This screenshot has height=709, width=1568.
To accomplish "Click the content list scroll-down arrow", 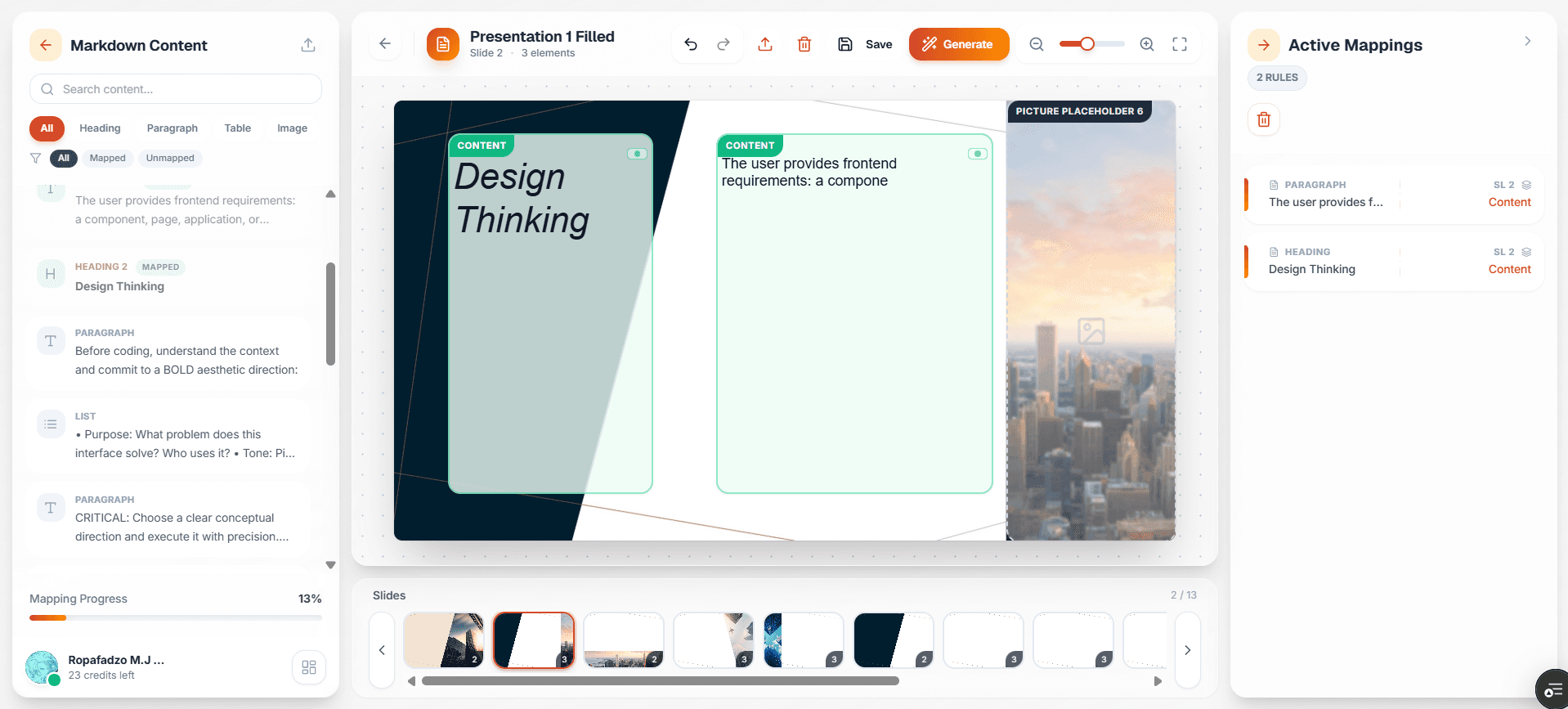I will pos(330,565).
